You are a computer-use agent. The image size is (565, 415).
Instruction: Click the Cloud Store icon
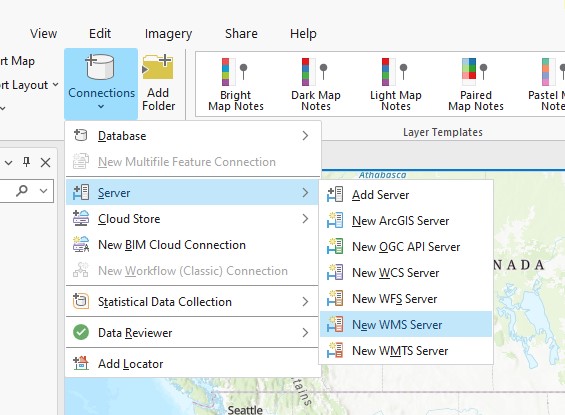tap(81, 218)
